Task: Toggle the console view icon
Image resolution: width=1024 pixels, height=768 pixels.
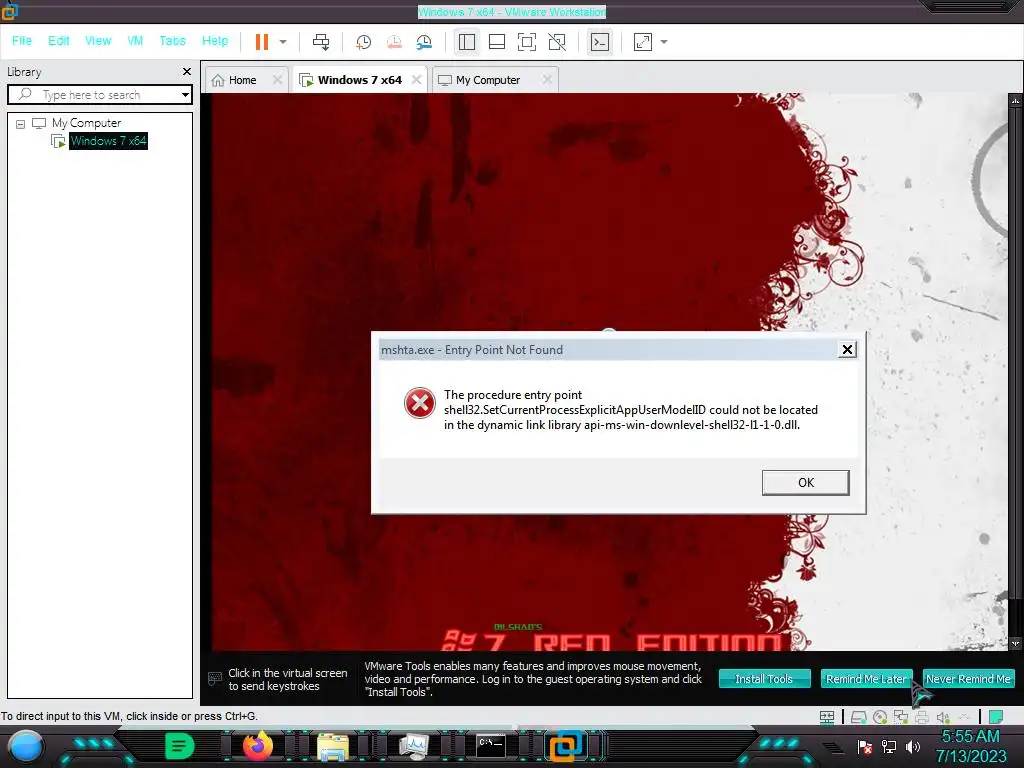Action: click(x=600, y=42)
